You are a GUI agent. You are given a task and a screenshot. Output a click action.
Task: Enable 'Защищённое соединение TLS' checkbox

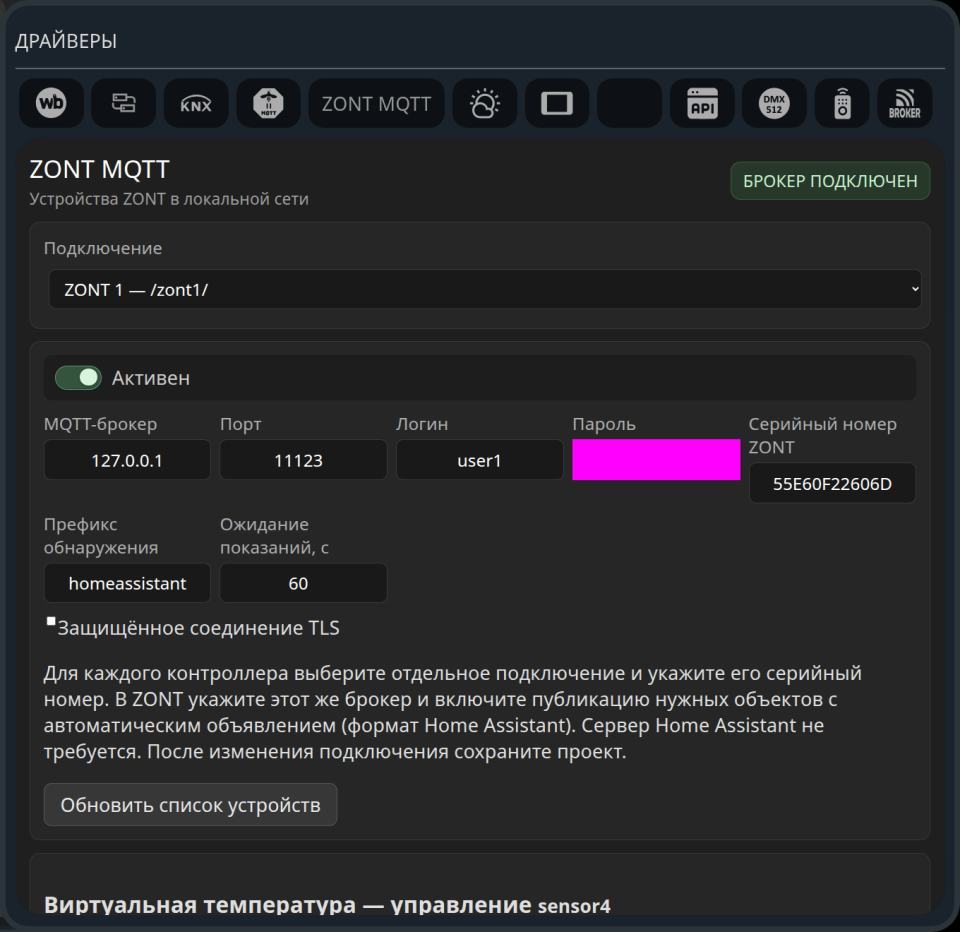click(51, 622)
